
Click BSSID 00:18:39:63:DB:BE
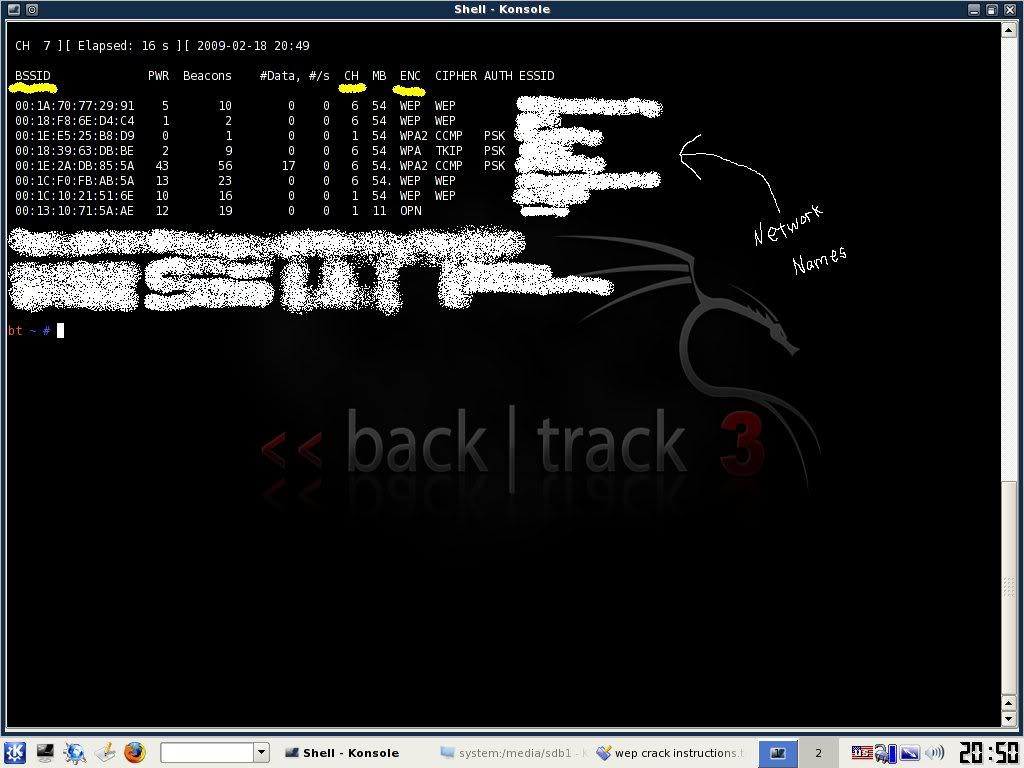click(74, 150)
